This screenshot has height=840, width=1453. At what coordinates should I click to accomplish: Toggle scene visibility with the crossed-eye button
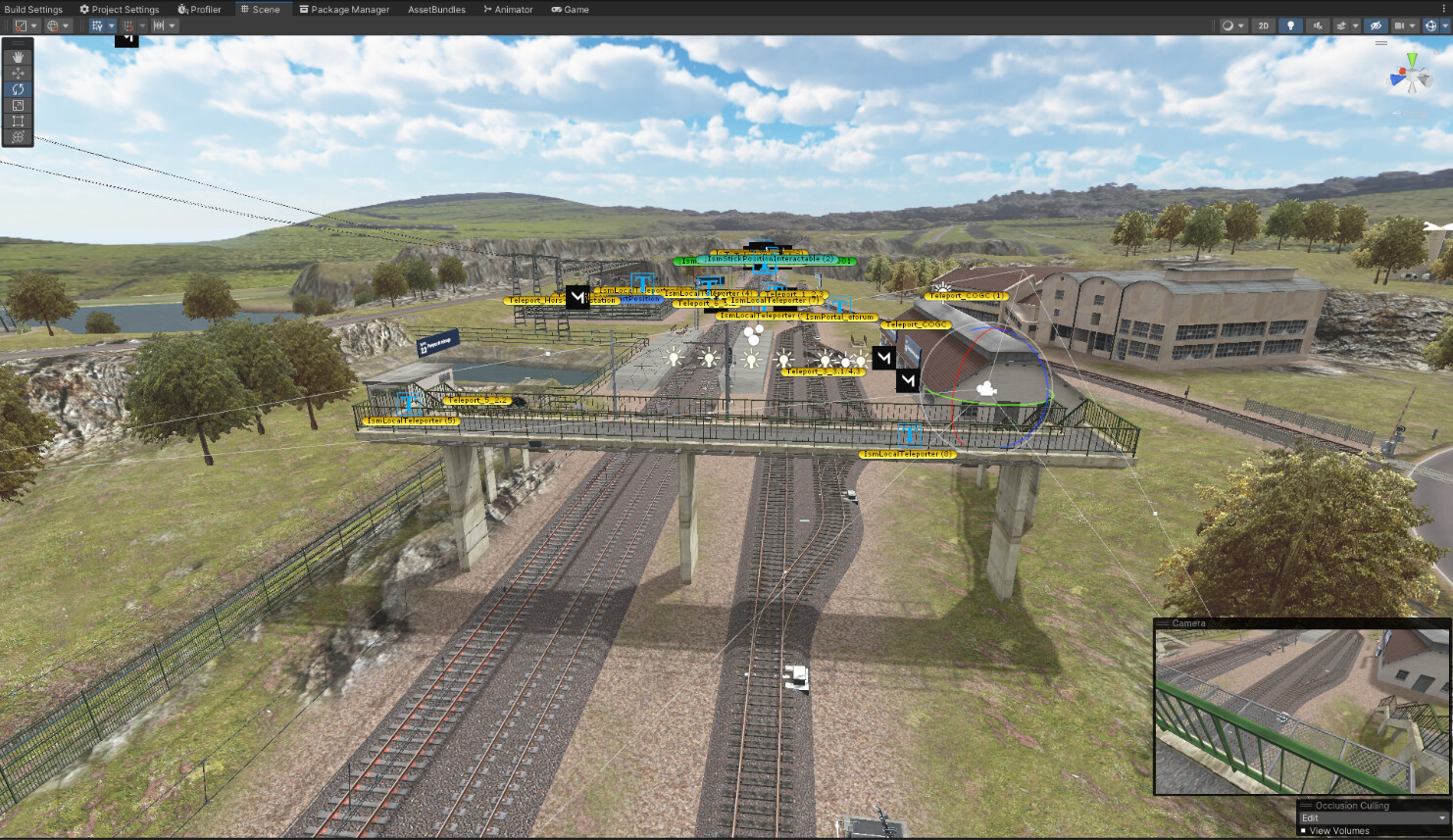(1376, 25)
